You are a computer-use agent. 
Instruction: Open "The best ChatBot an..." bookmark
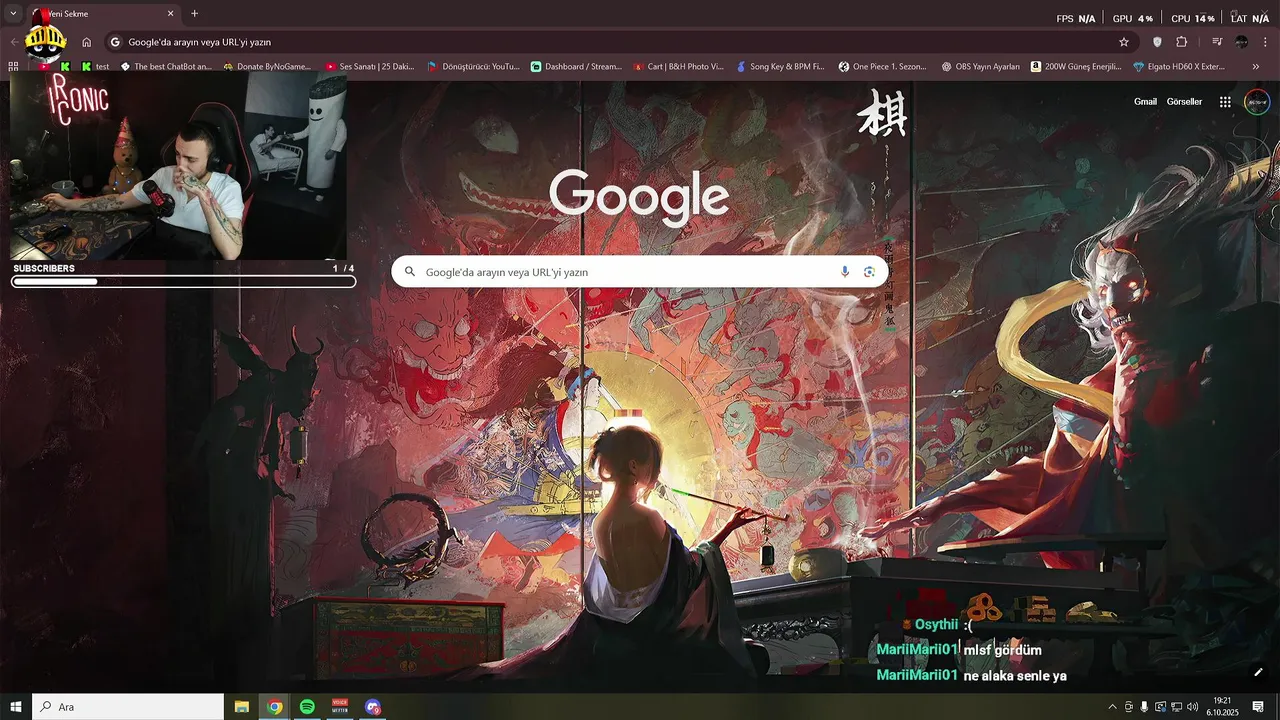coord(166,67)
